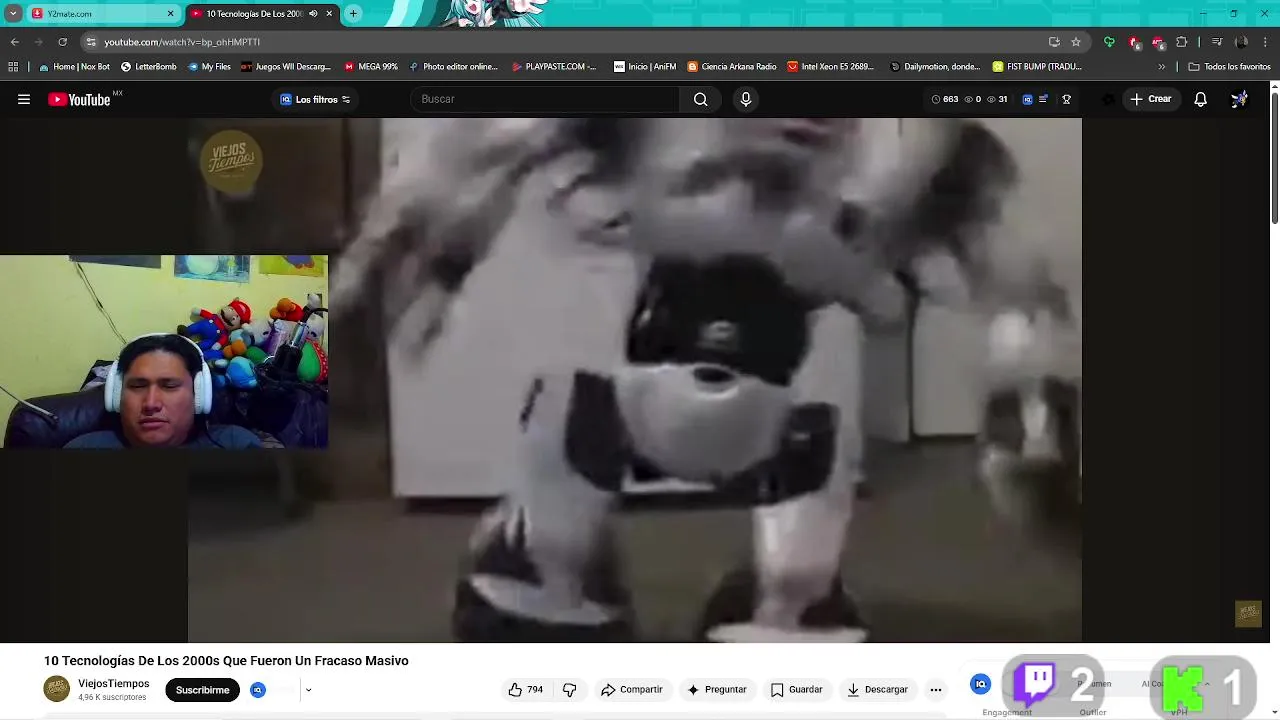The height and width of the screenshot is (720, 1280).
Task: Open the Extensions puzzle menu
Action: tap(1182, 42)
